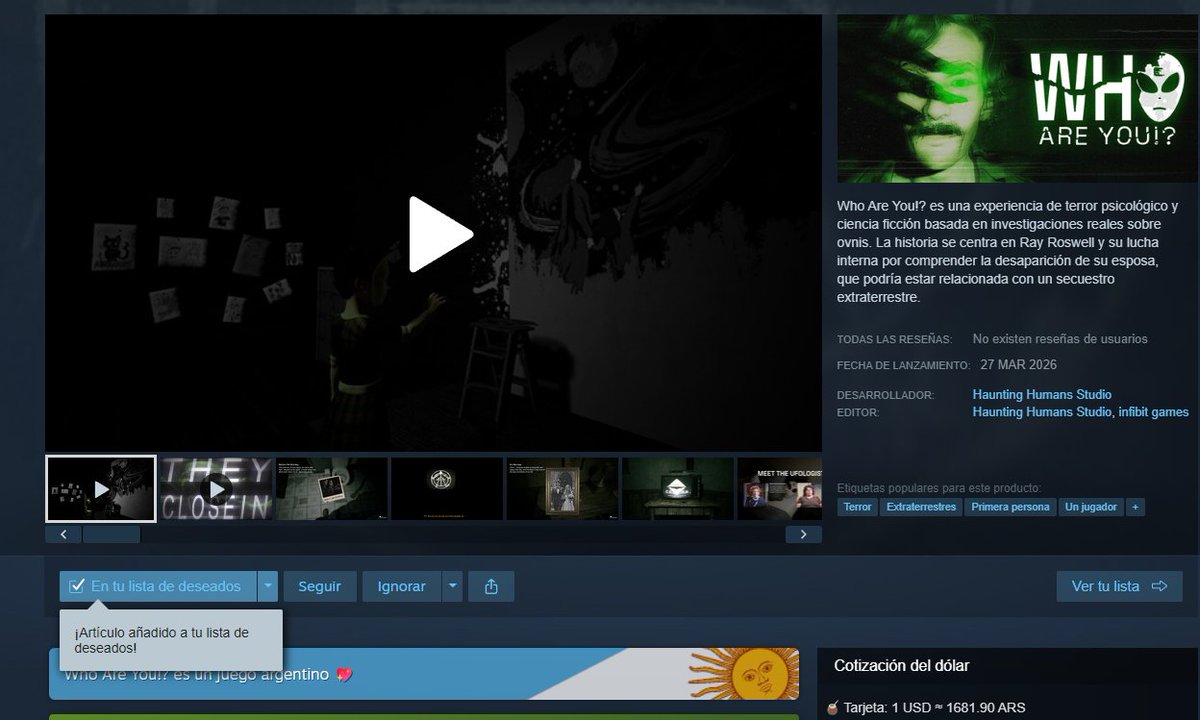Open the 'Meet the Ufologist' thumbnail

(779, 489)
